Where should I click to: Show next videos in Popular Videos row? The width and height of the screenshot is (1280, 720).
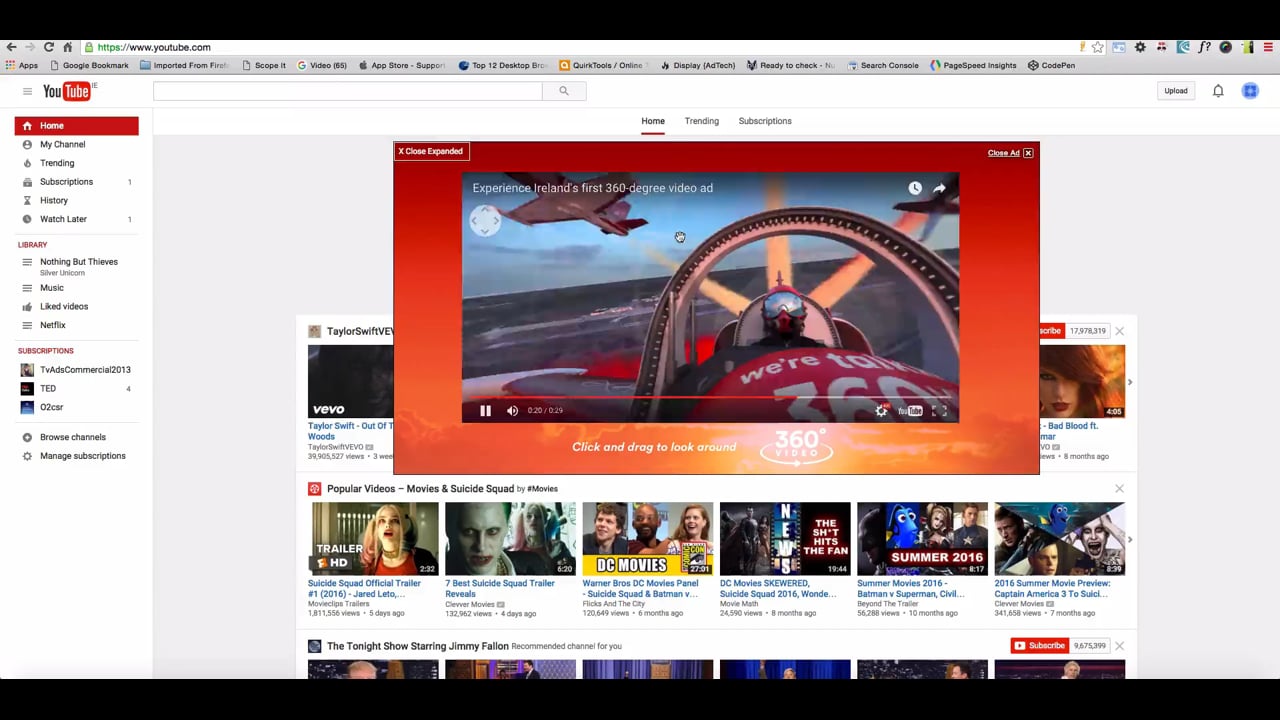[x=1130, y=539]
